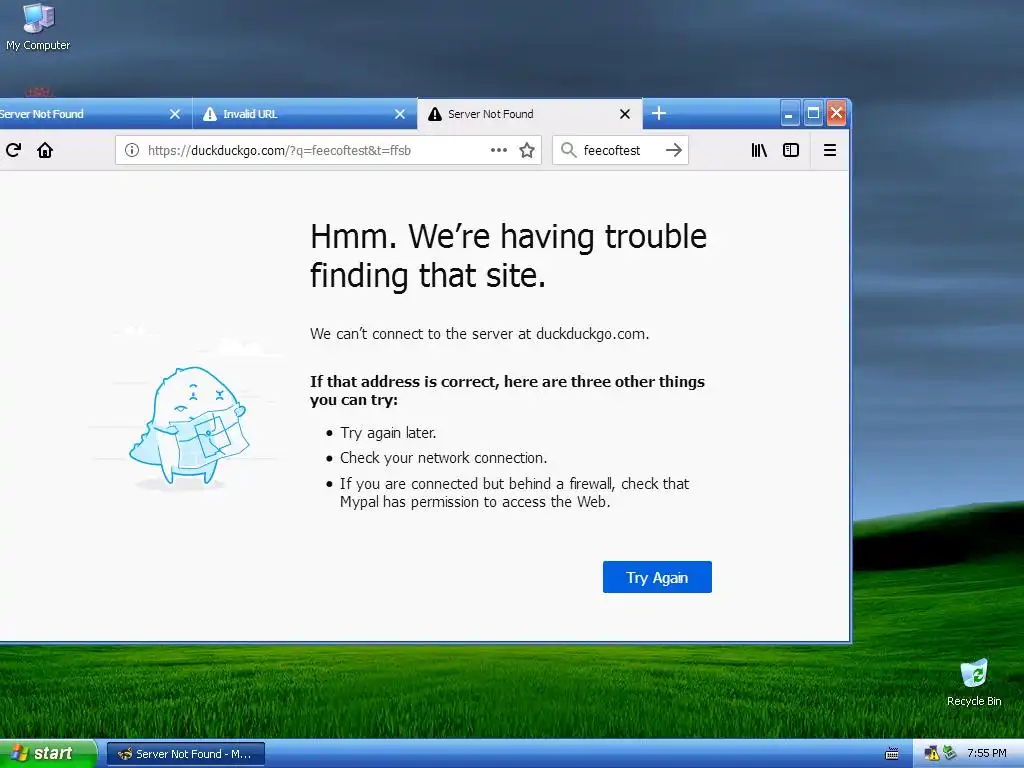Focus the feecoftest search box
The image size is (1024, 768).
click(620, 150)
